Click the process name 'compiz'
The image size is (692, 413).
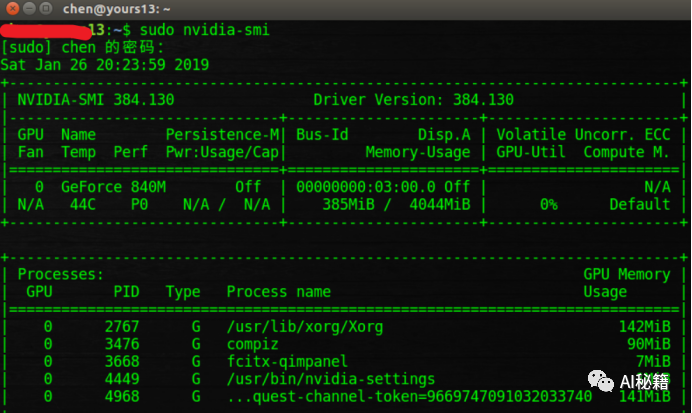(252, 344)
